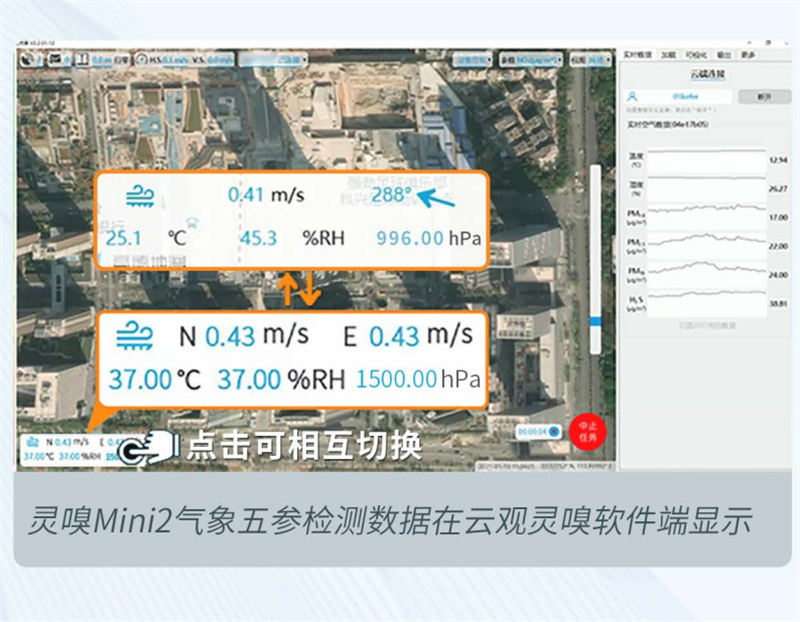The width and height of the screenshot is (800, 622).
Task: Click the H.S. horizontal speed readout
Action: point(169,60)
